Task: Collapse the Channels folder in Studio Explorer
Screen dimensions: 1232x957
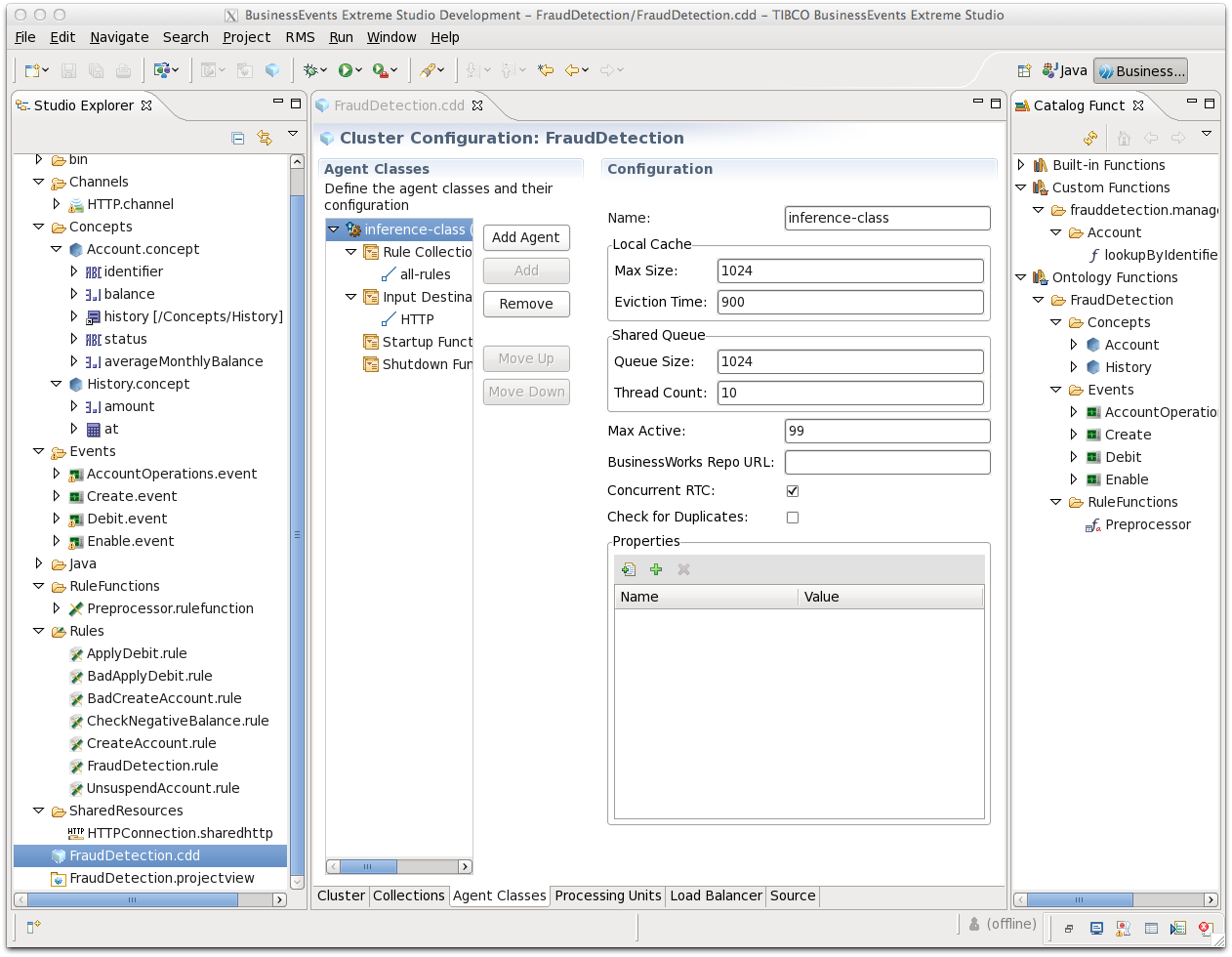Action: click(39, 182)
